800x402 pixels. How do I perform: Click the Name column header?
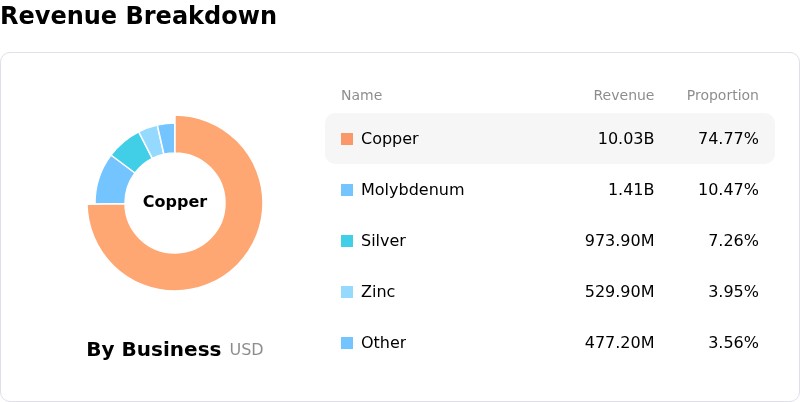point(361,95)
